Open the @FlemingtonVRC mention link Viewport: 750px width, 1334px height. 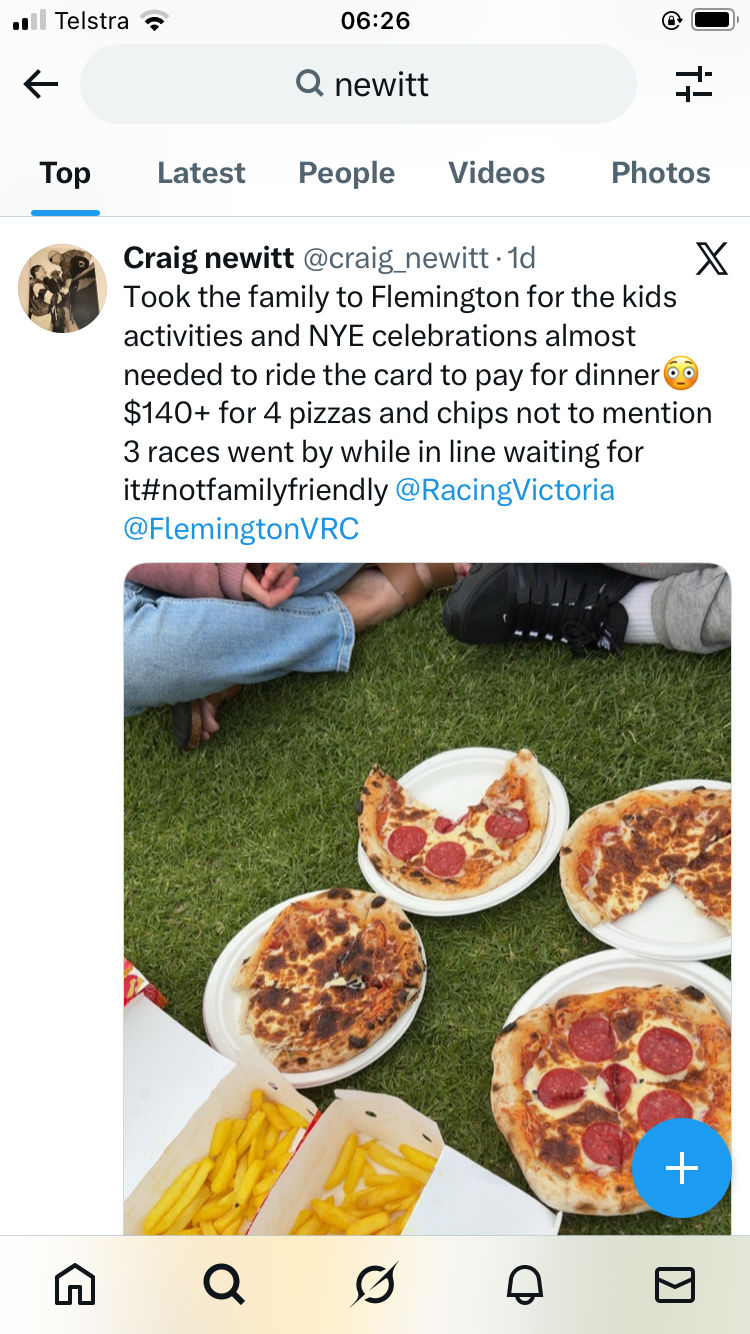[x=240, y=528]
